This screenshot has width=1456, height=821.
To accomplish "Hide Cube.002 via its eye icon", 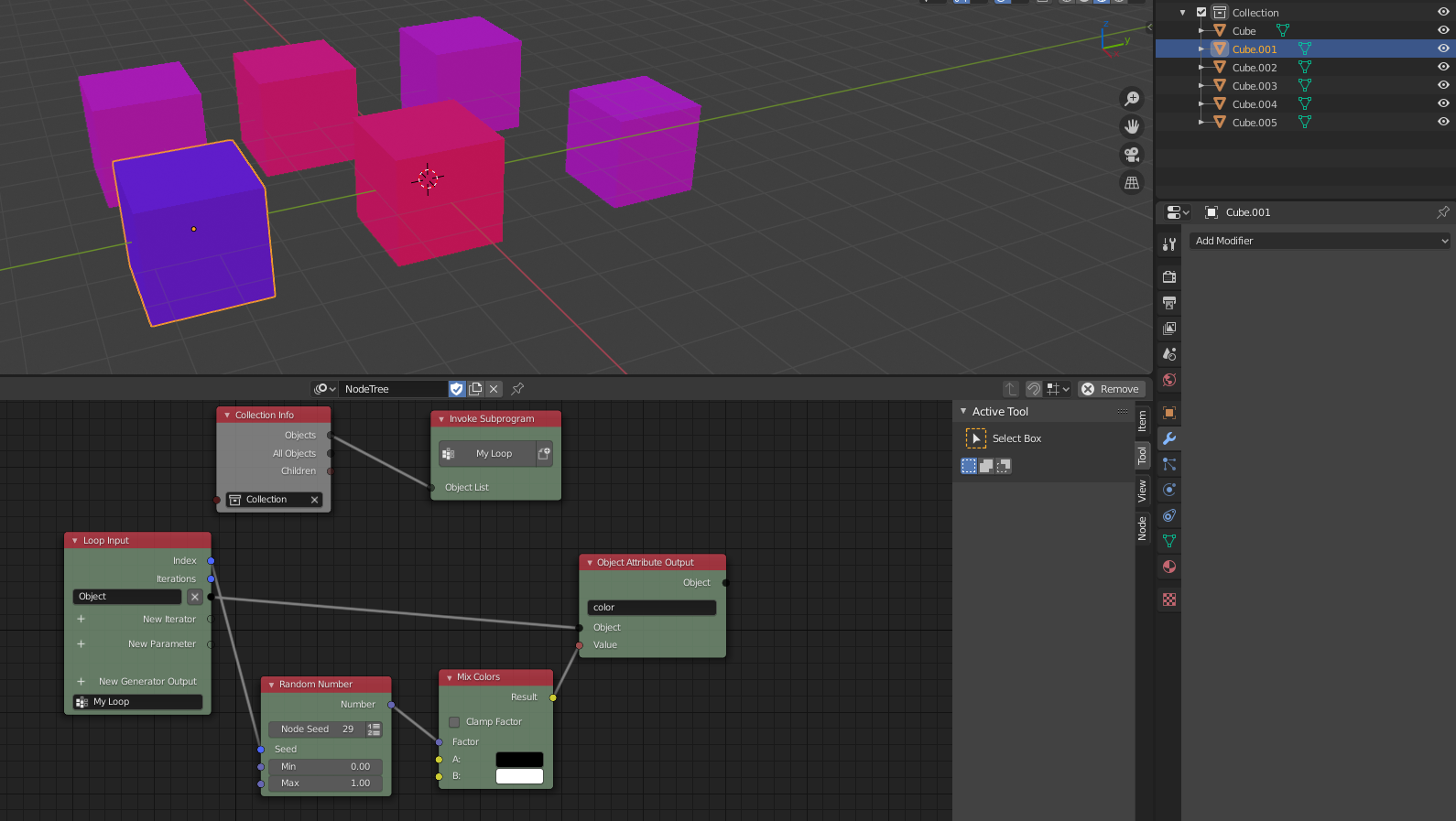I will 1443,67.
